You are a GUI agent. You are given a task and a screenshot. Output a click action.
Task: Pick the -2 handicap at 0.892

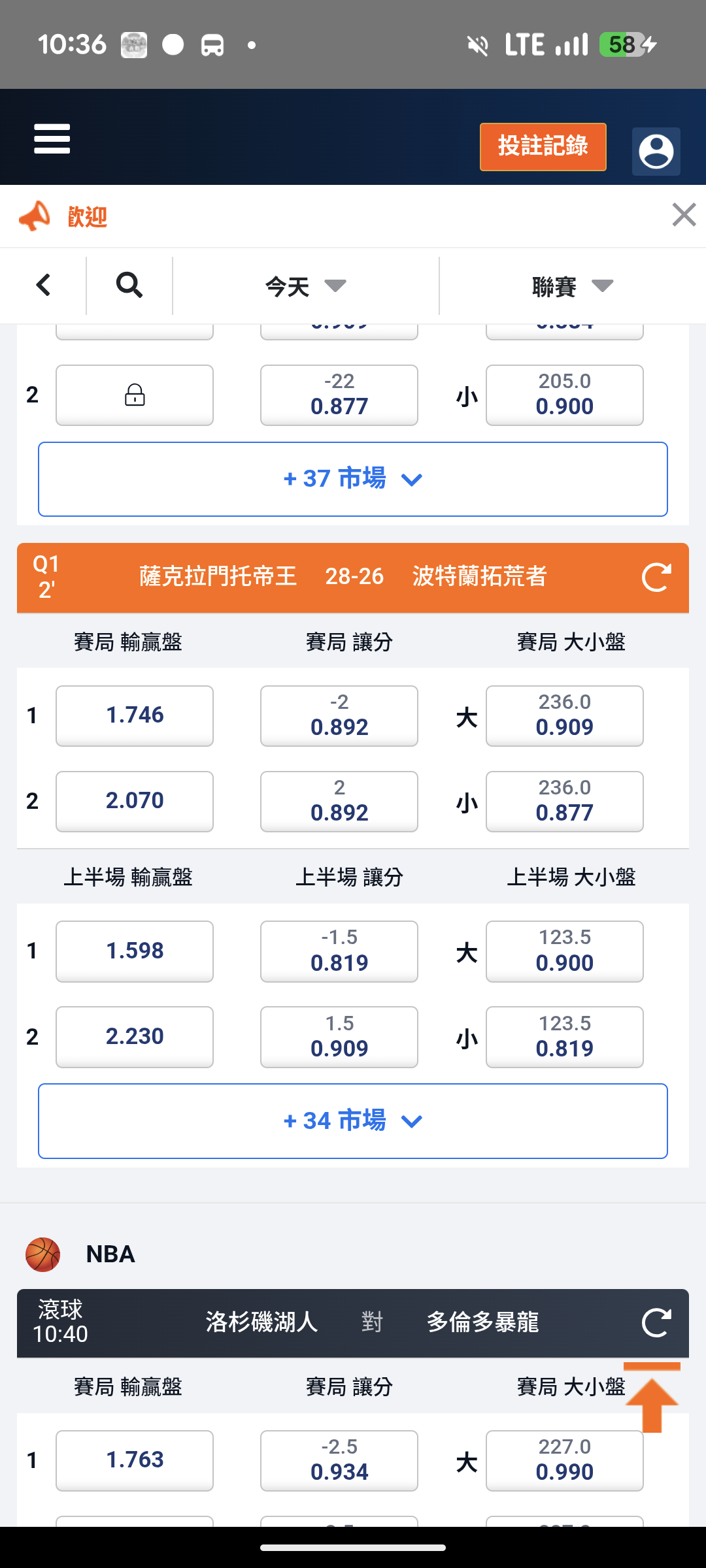[x=339, y=715]
